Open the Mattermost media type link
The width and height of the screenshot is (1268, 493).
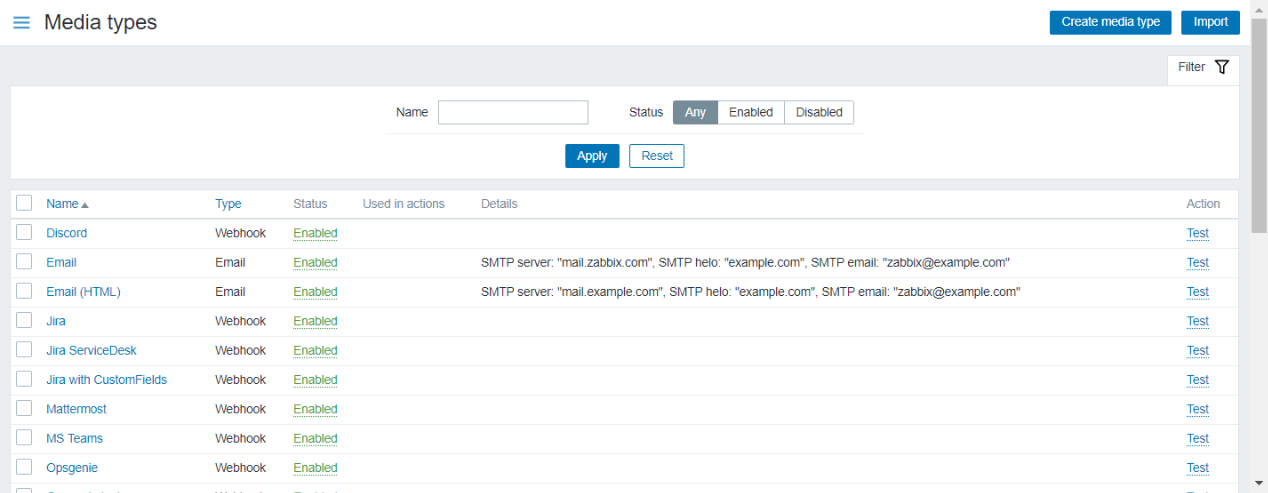(76, 409)
